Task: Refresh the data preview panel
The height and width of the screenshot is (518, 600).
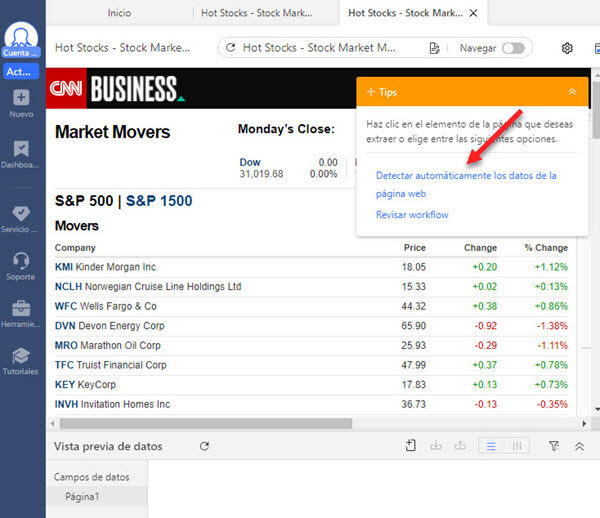Action: [204, 446]
